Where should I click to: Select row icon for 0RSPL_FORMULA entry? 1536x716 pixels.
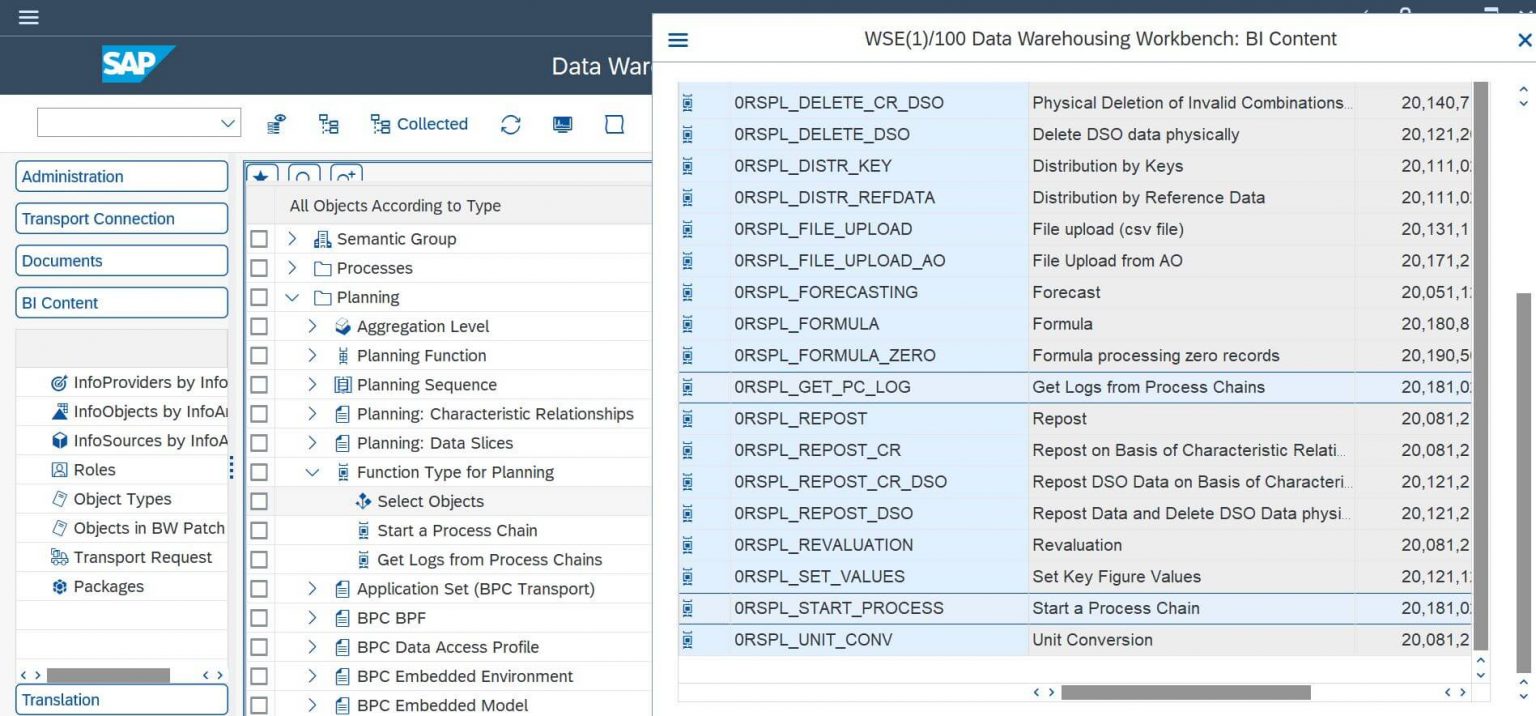coord(688,324)
